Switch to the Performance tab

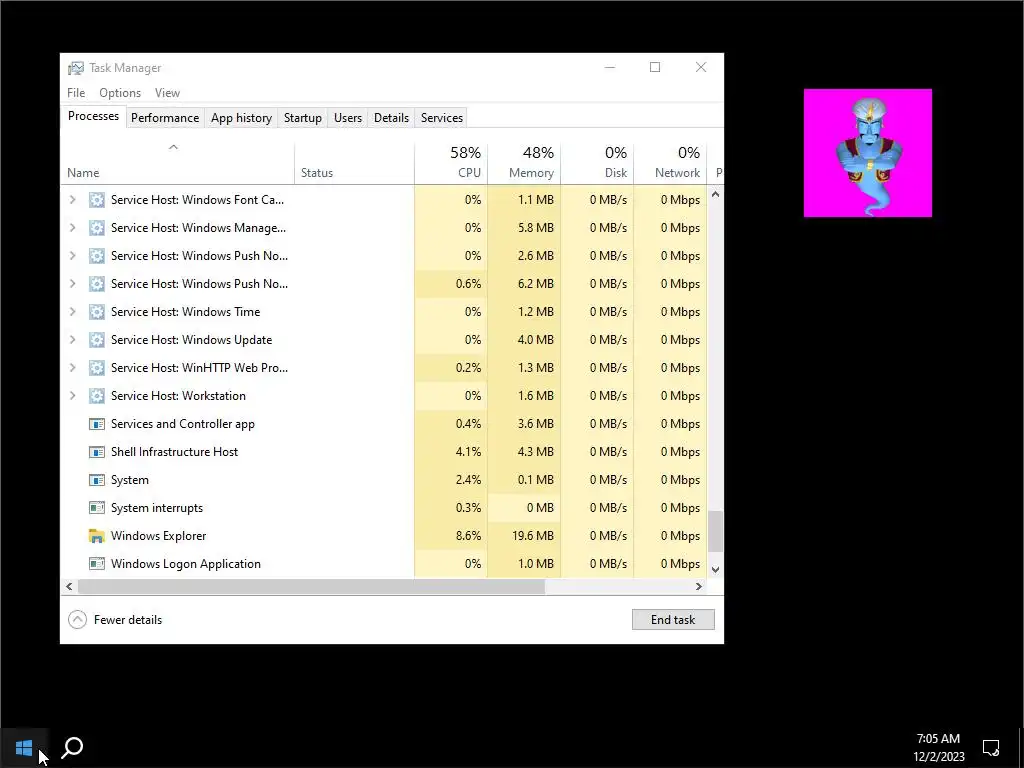click(165, 118)
